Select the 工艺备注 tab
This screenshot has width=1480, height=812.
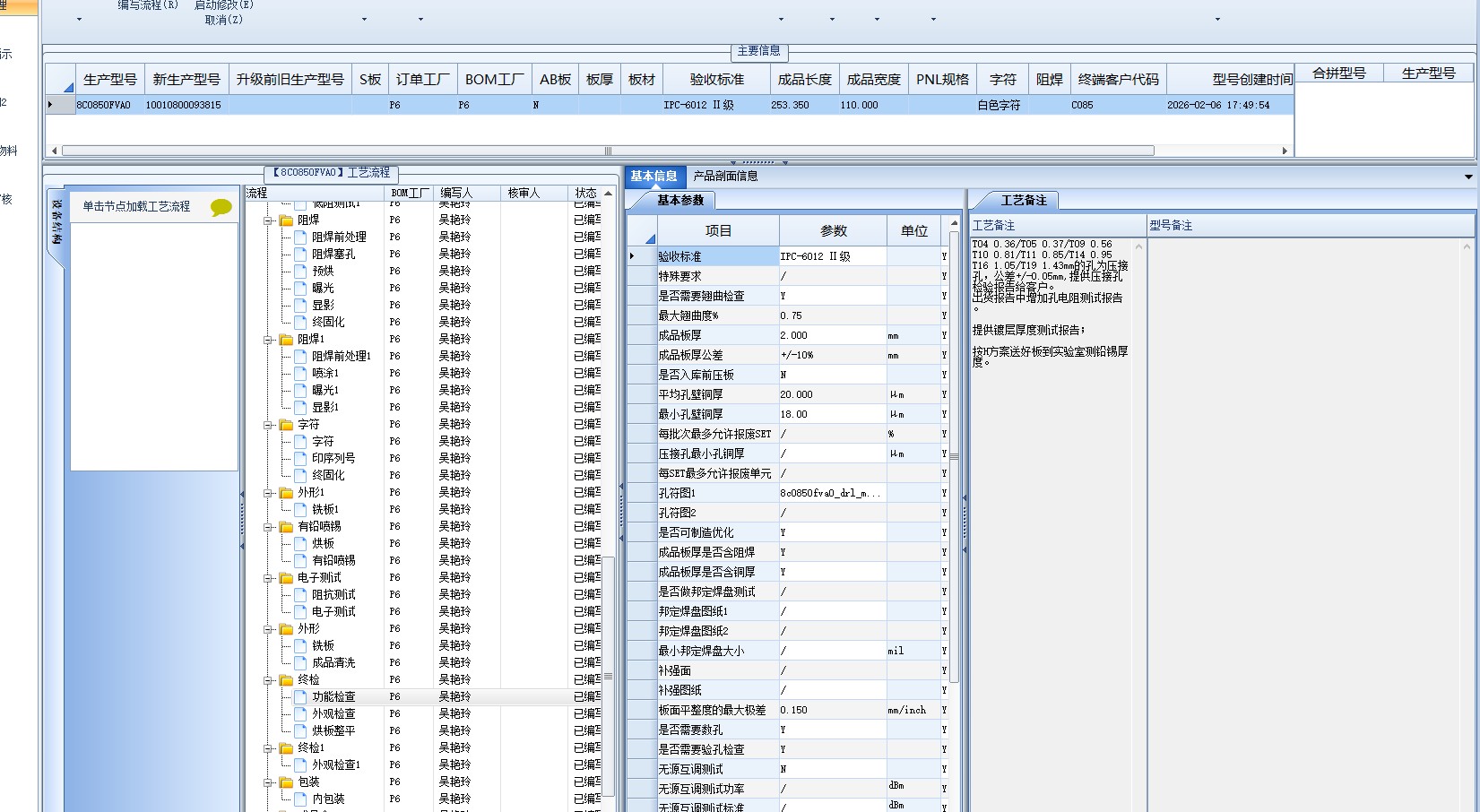coord(1023,201)
